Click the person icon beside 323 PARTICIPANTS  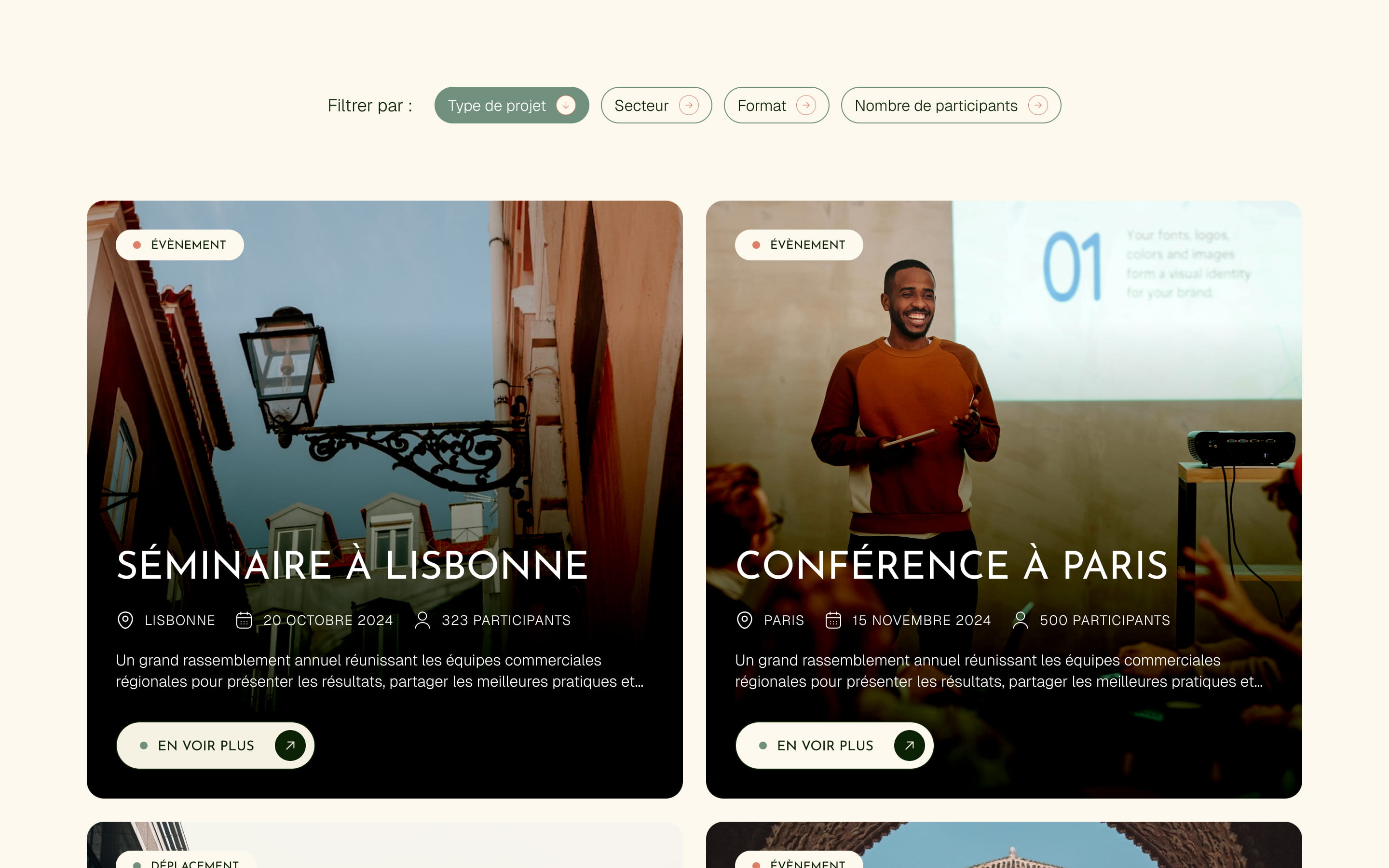(x=422, y=620)
